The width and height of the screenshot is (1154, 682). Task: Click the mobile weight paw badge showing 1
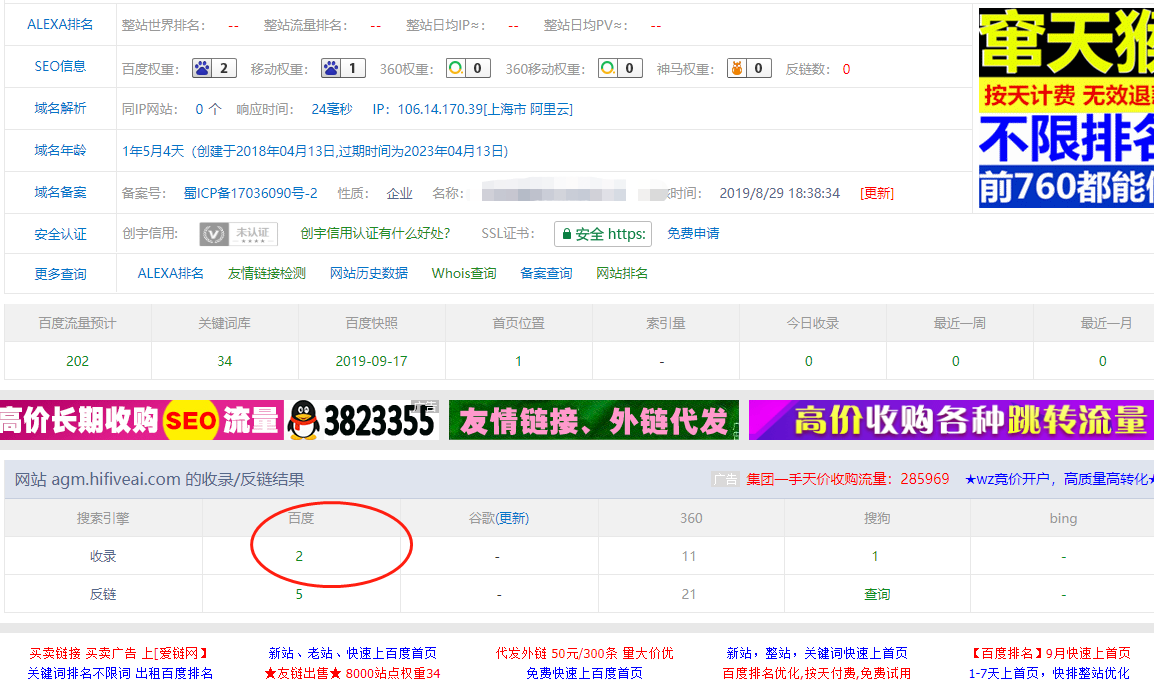(x=343, y=68)
